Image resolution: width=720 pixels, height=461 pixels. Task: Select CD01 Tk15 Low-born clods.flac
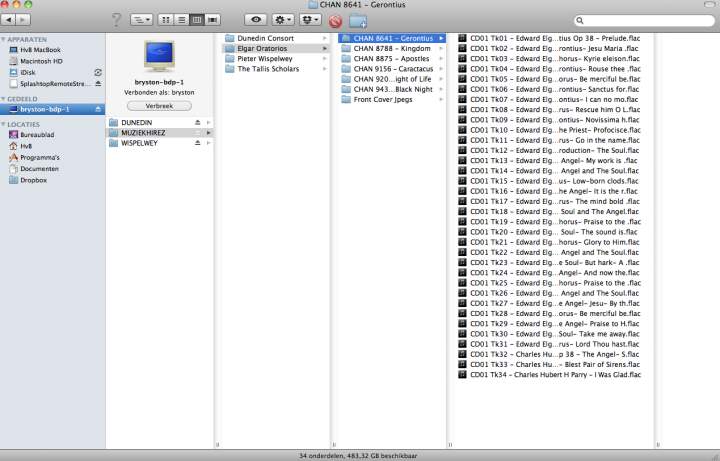click(x=554, y=181)
